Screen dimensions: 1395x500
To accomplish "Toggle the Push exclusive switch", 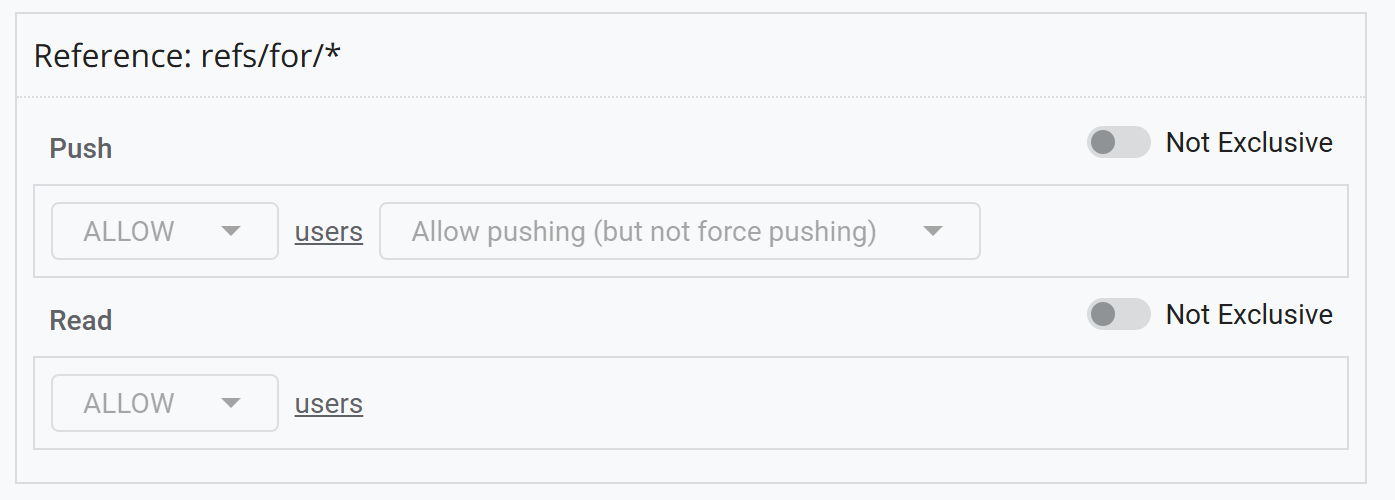I will tap(1118, 143).
